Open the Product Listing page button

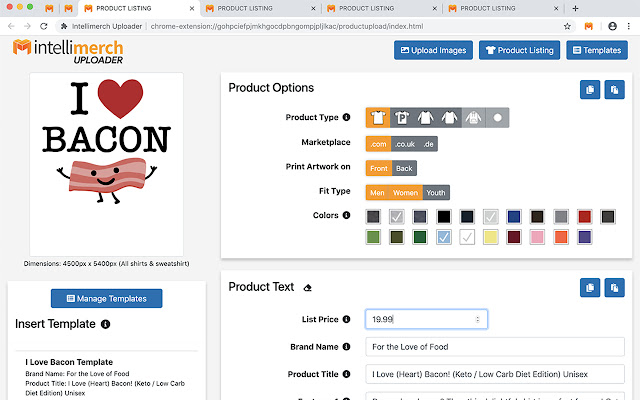520,50
